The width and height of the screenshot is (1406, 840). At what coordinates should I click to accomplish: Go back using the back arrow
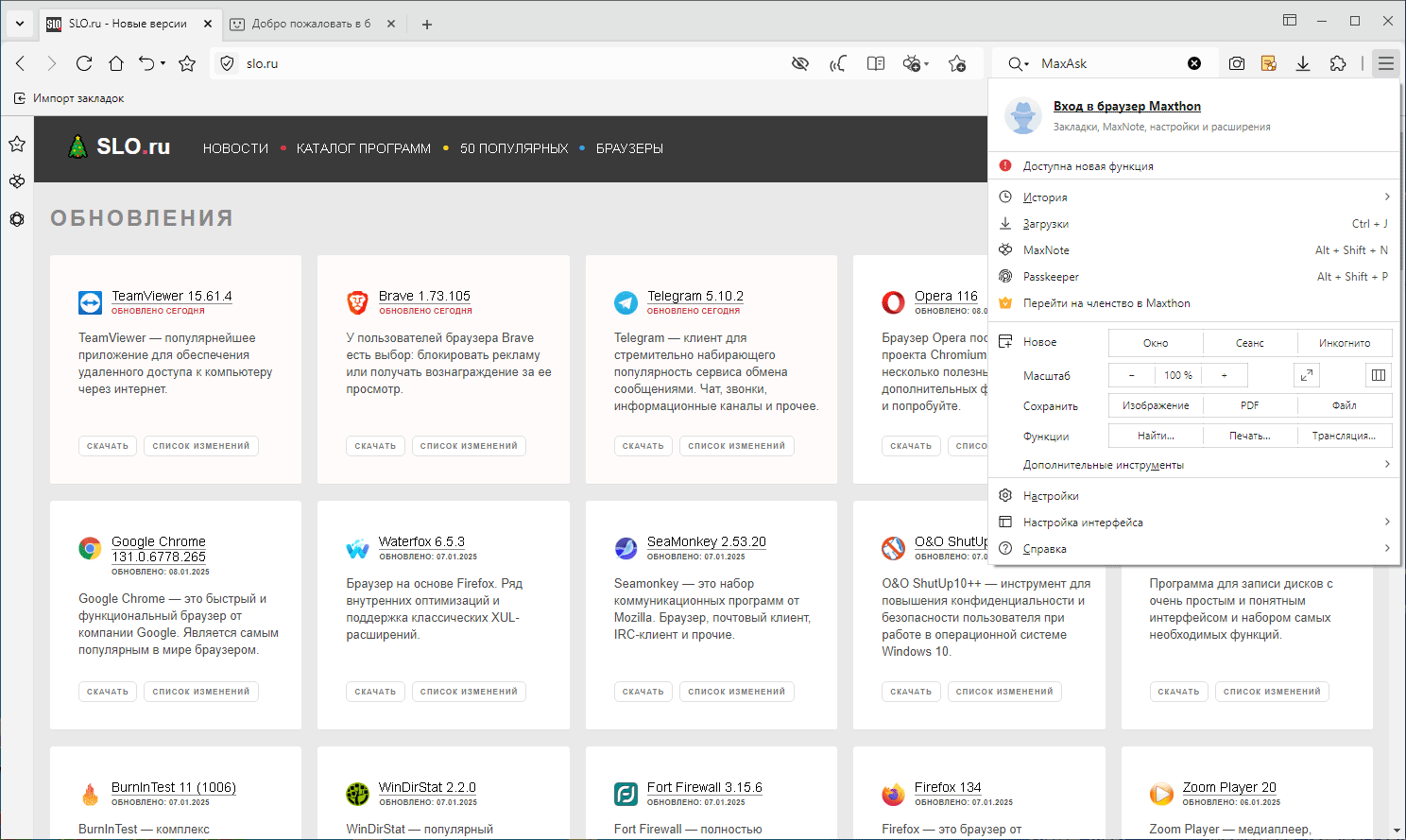20,63
